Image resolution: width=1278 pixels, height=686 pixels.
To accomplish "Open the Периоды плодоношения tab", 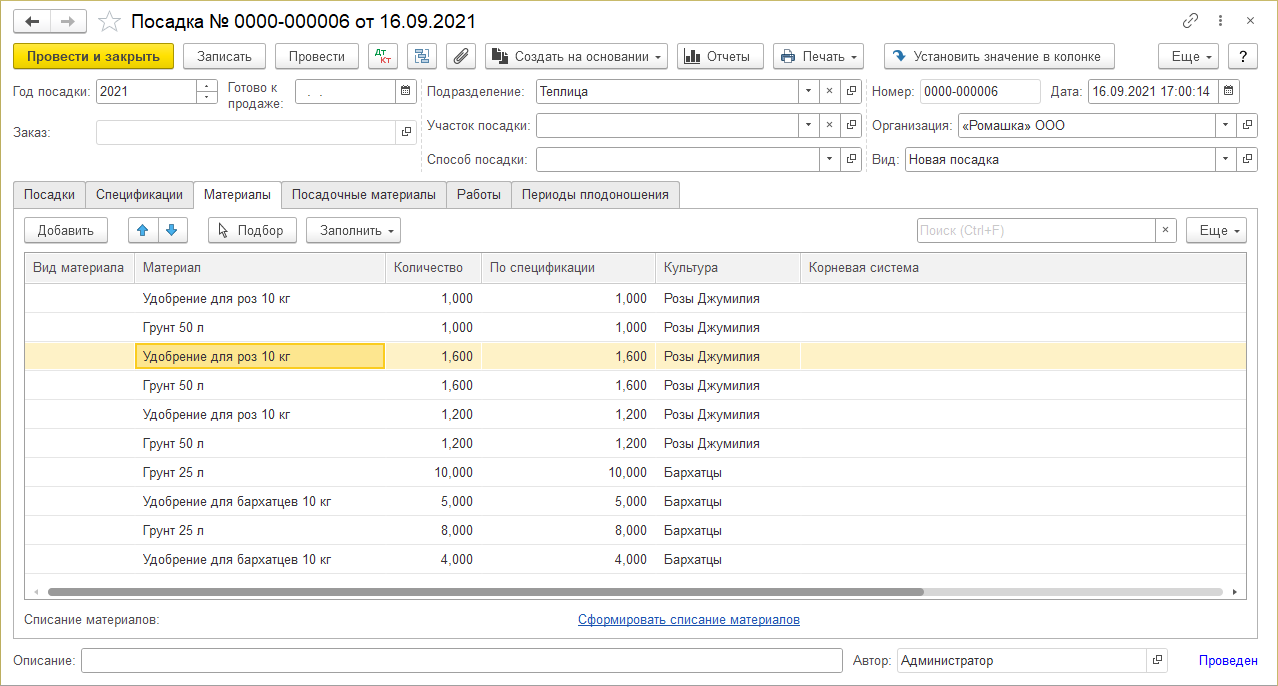I will (595, 195).
